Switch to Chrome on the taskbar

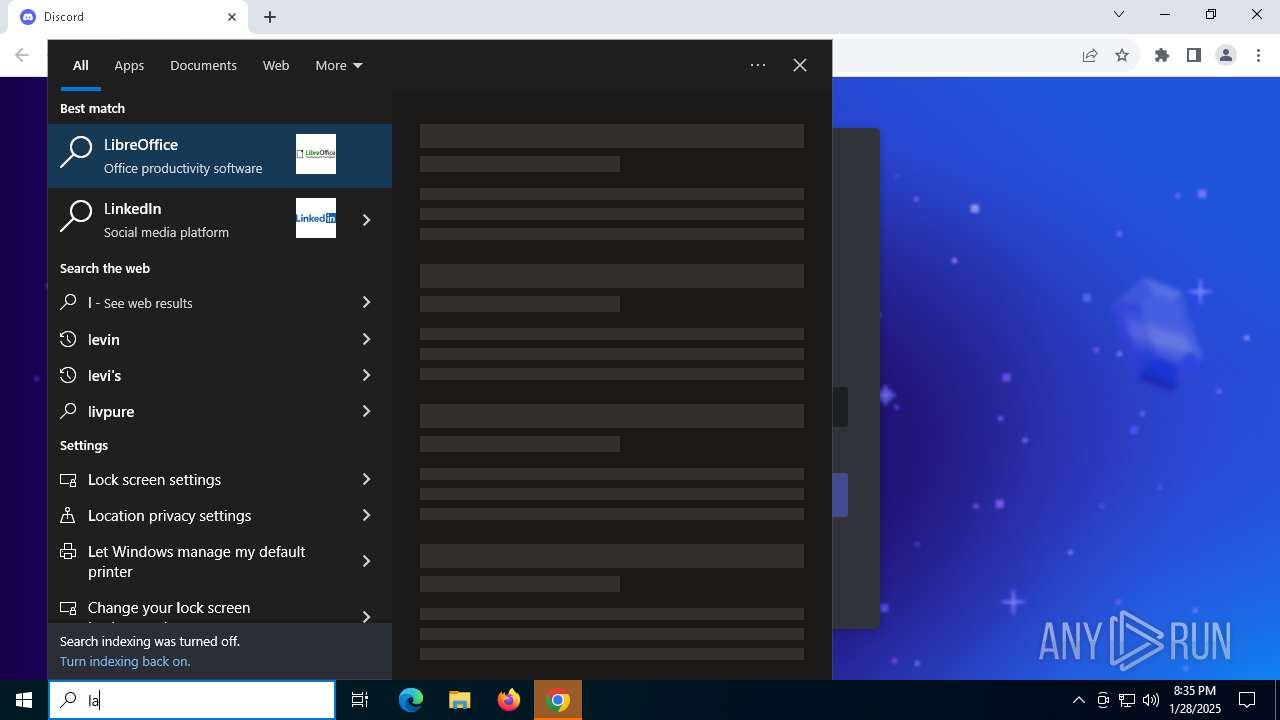pyautogui.click(x=558, y=700)
